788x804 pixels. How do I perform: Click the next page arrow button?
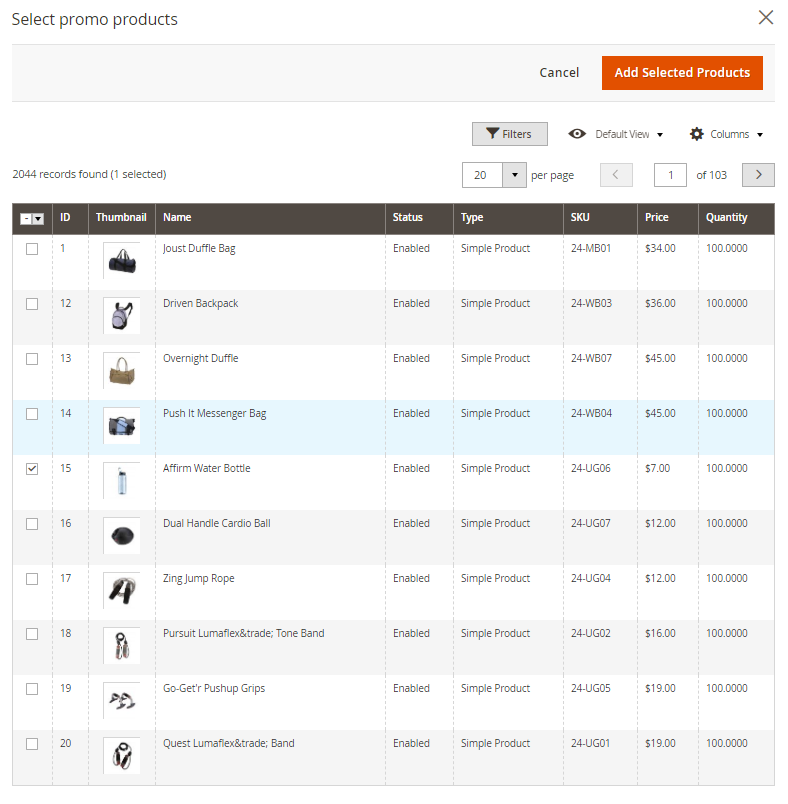758,175
